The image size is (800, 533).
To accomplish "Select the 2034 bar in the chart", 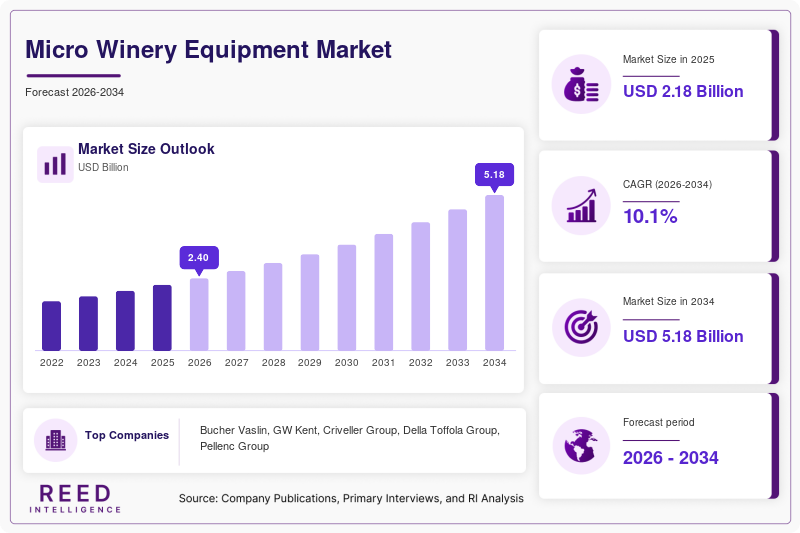I will pos(494,273).
